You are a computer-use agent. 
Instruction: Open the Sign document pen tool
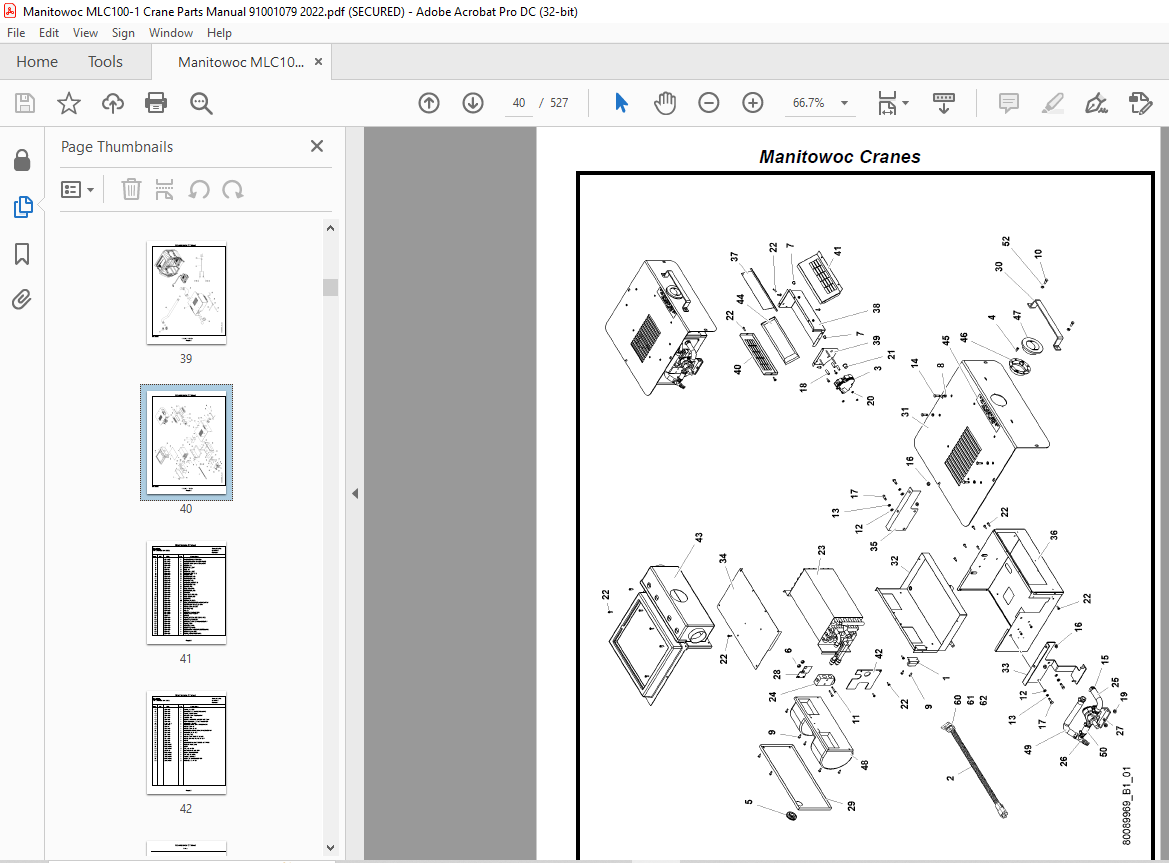(1096, 103)
